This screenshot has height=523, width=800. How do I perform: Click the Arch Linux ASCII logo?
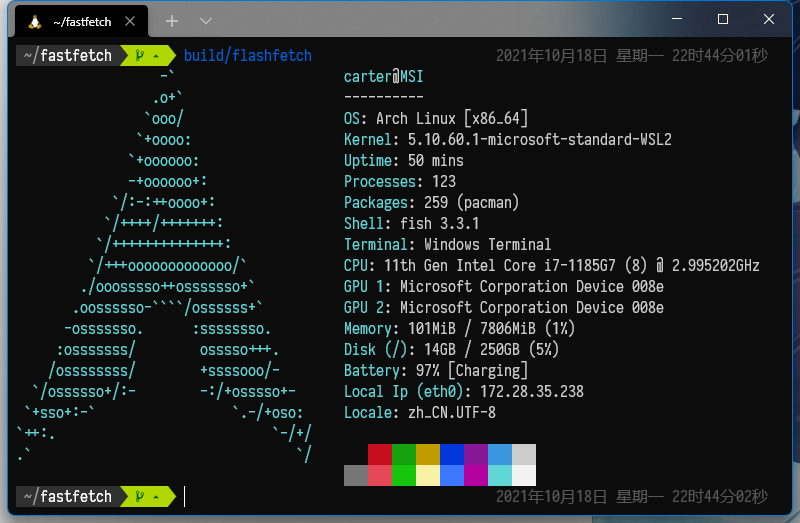(164, 265)
